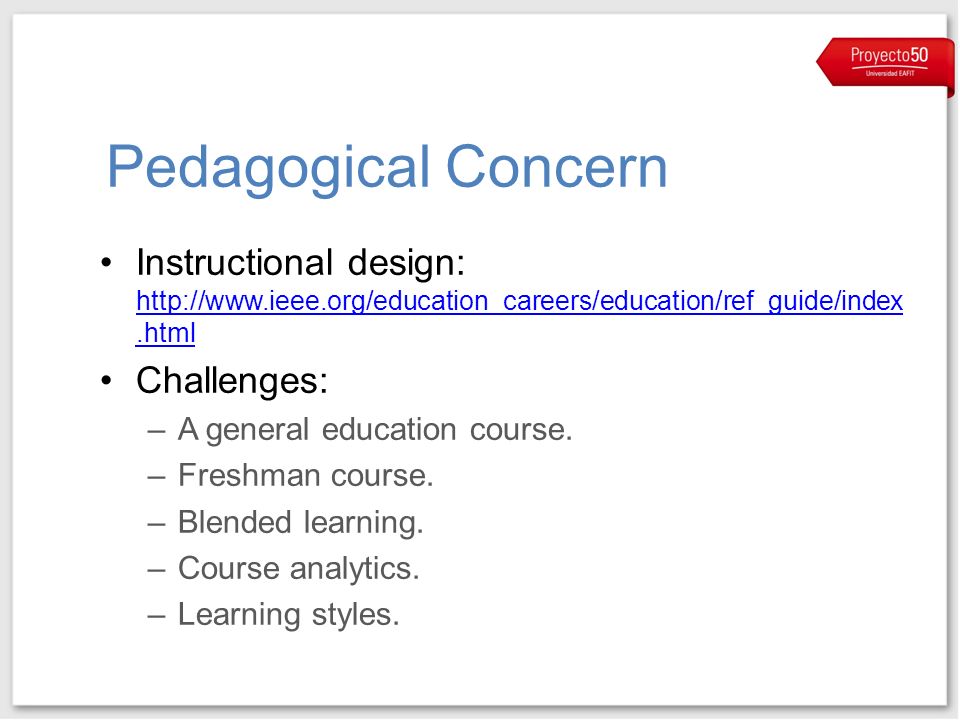
Task: Click the dash before 'Learning styles.'
Action: tap(157, 615)
